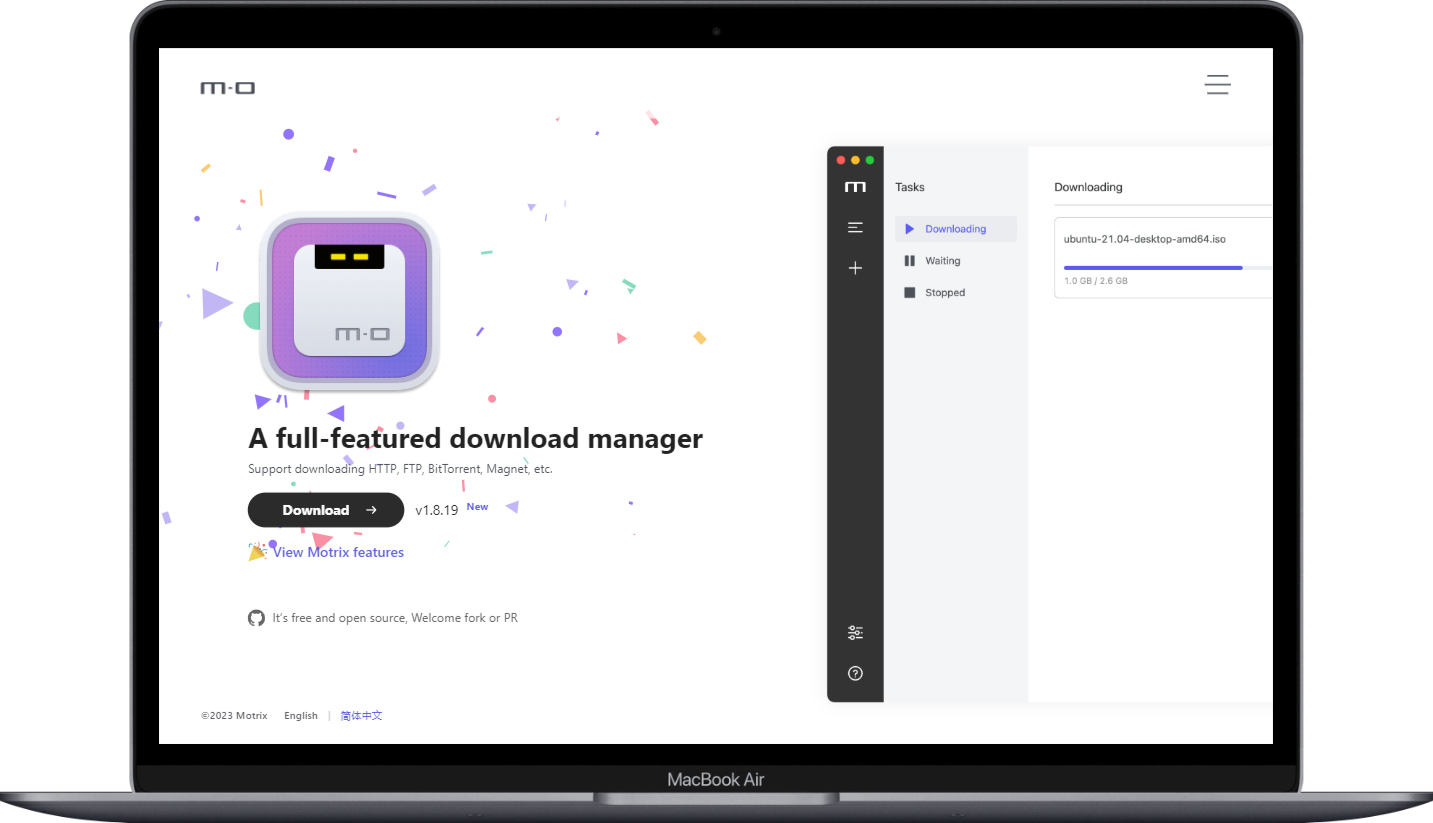
Task: Click the Downloading heading above the task list
Action: [1088, 187]
